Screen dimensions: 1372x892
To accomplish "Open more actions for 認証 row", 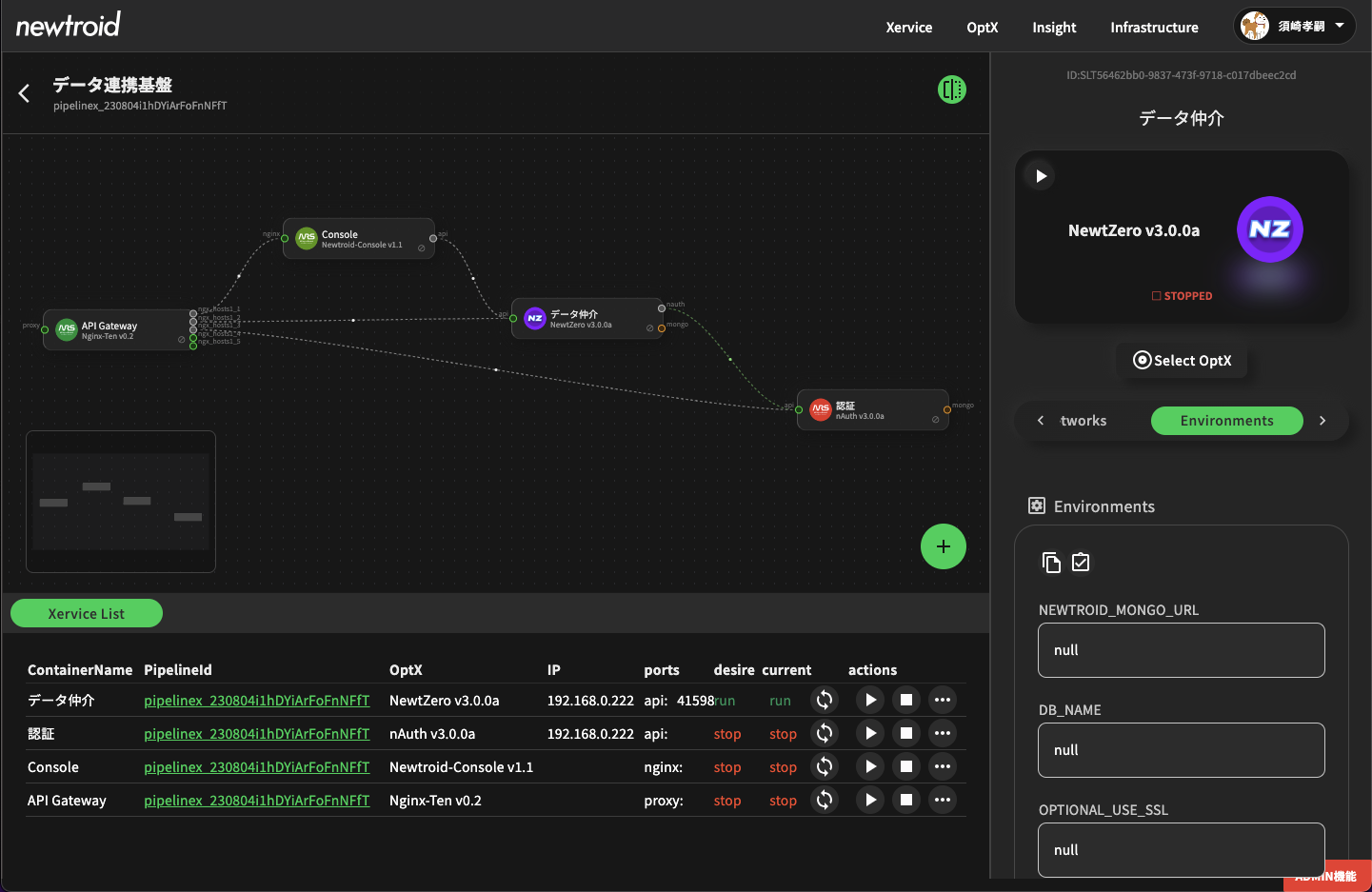I will point(943,733).
